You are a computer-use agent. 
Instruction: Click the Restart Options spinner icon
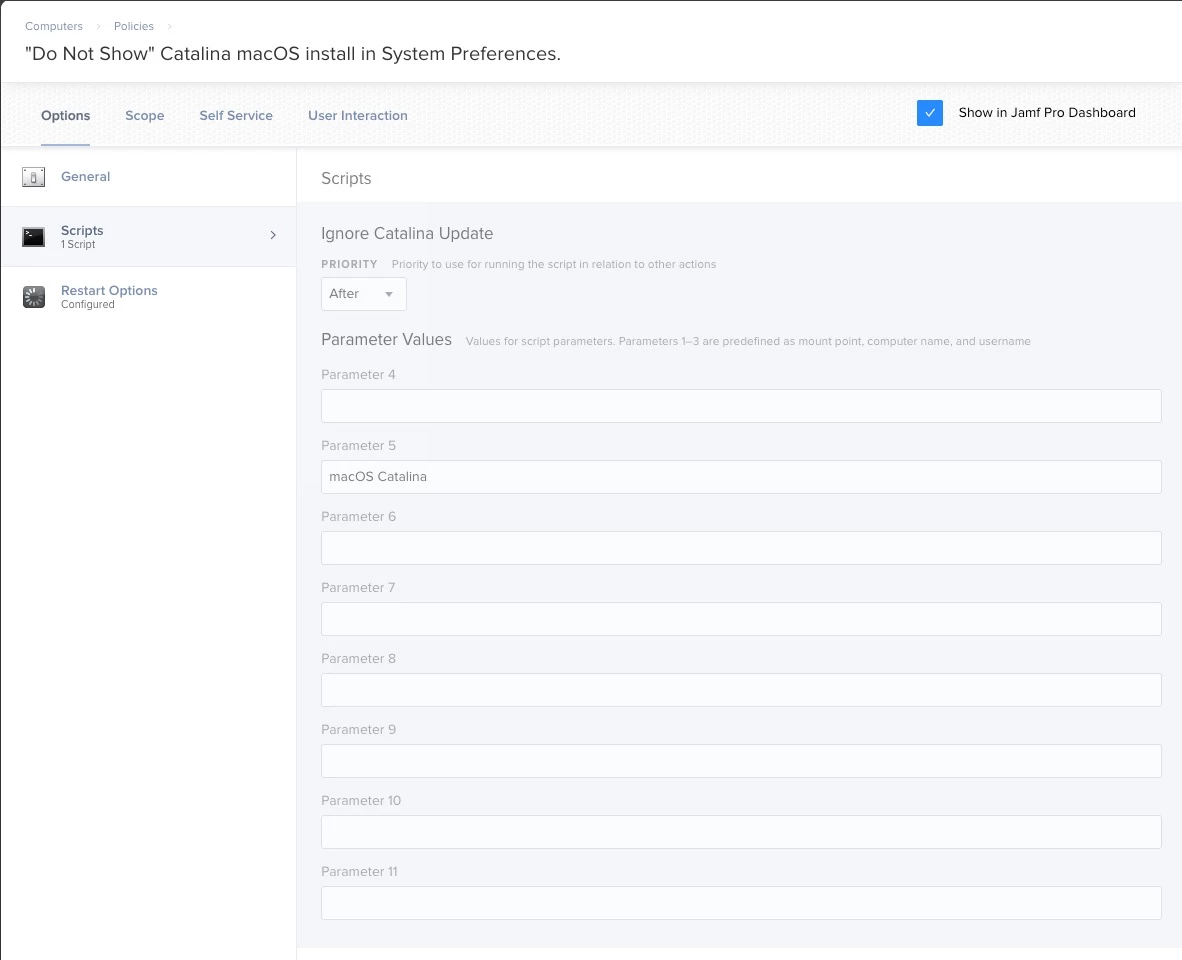[33, 297]
